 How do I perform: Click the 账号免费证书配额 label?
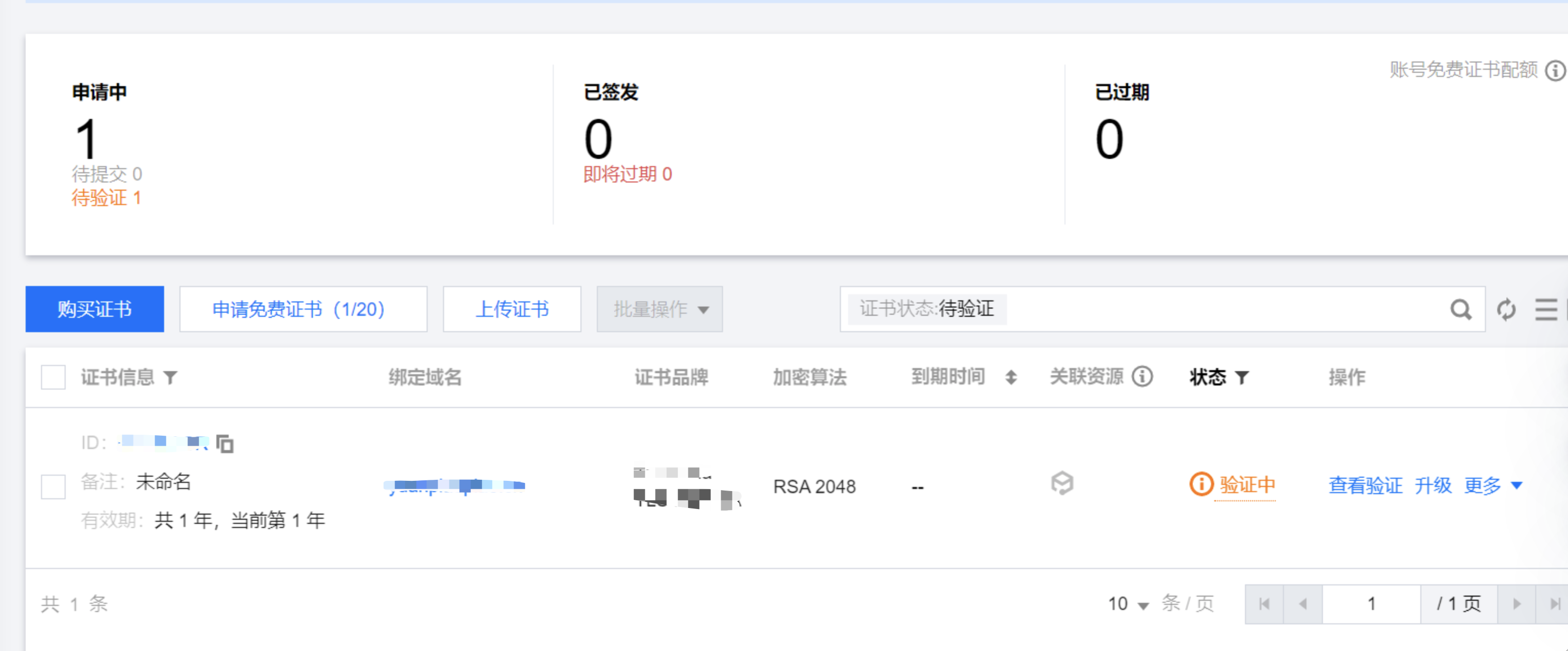pos(1463,70)
